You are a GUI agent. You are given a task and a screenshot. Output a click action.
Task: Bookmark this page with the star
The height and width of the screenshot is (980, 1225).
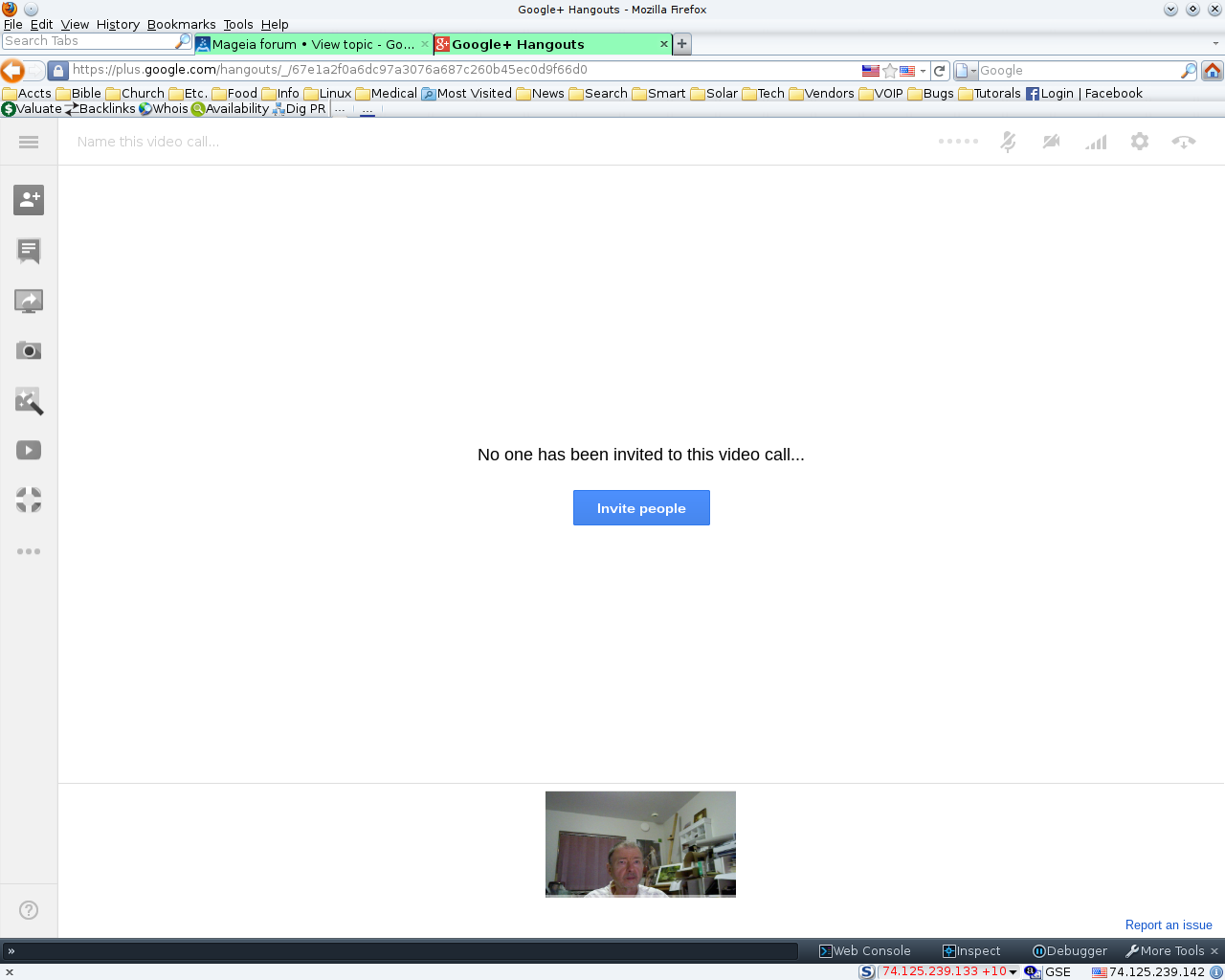[x=890, y=71]
